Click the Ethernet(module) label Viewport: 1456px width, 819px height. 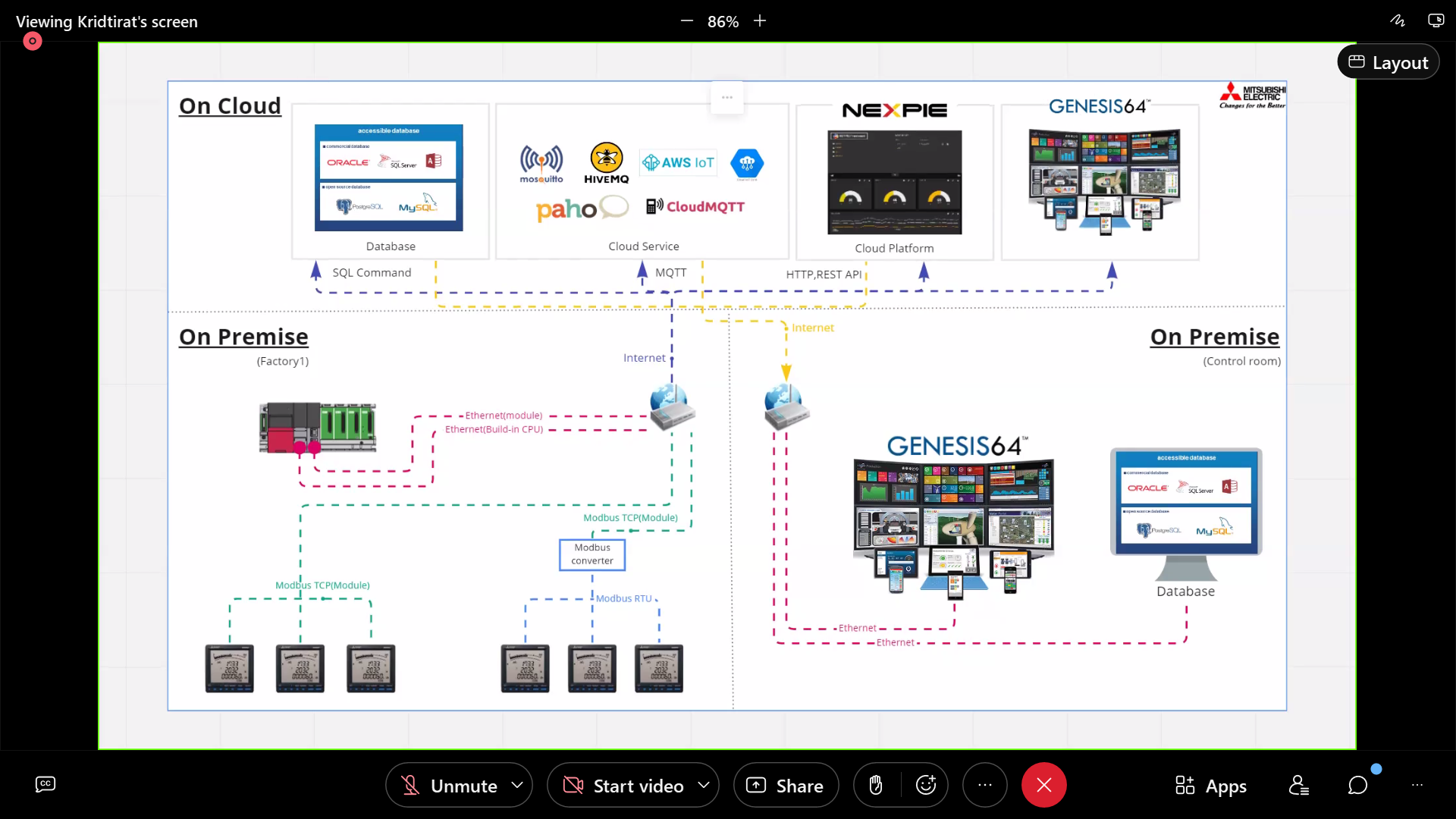point(504,416)
